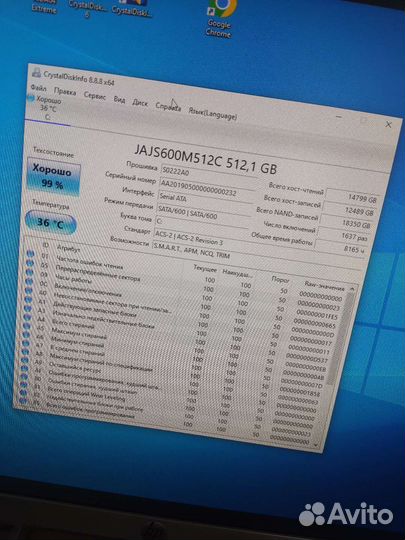Image resolution: width=405 pixels, height=540 pixels.
Task: Click the model title JAJS600M512C 512,1 GB
Action: pyautogui.click(x=206, y=160)
